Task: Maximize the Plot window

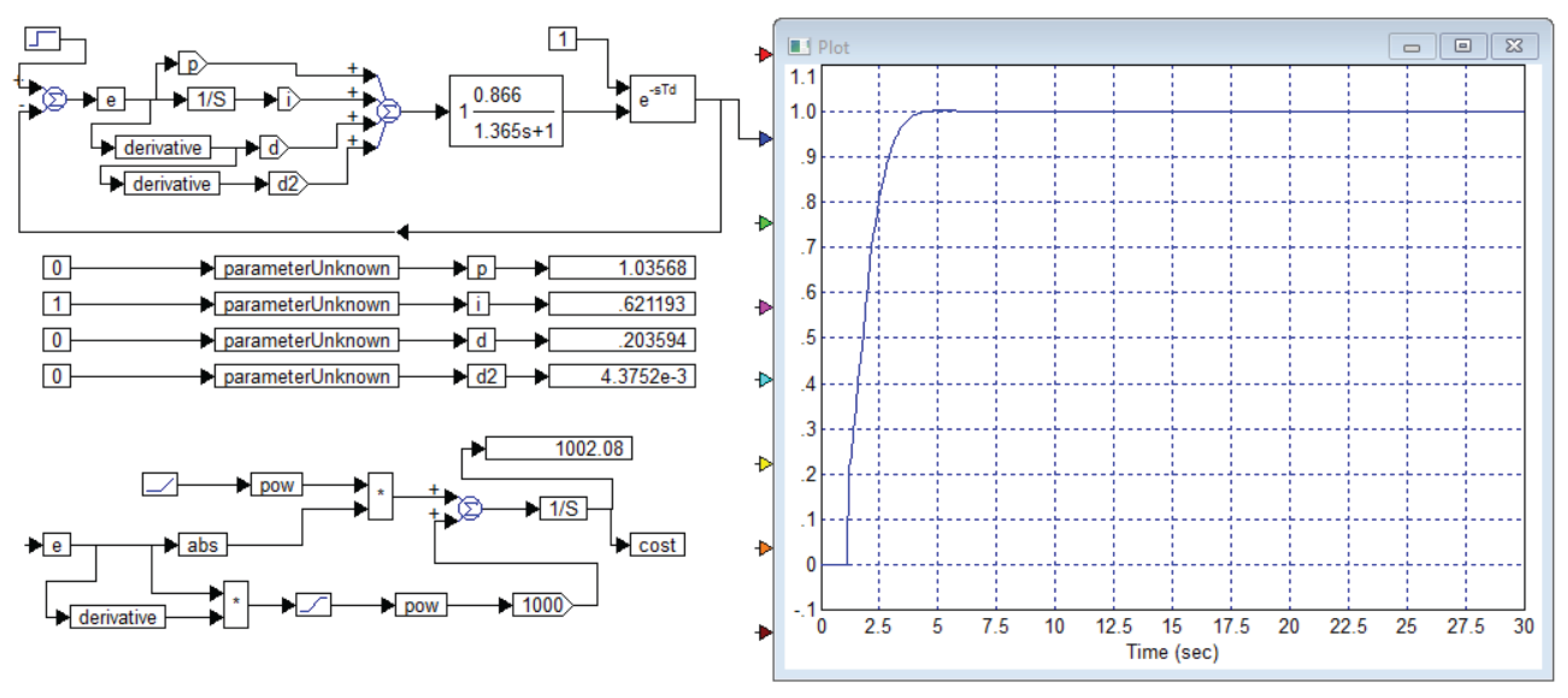Action: (1463, 46)
